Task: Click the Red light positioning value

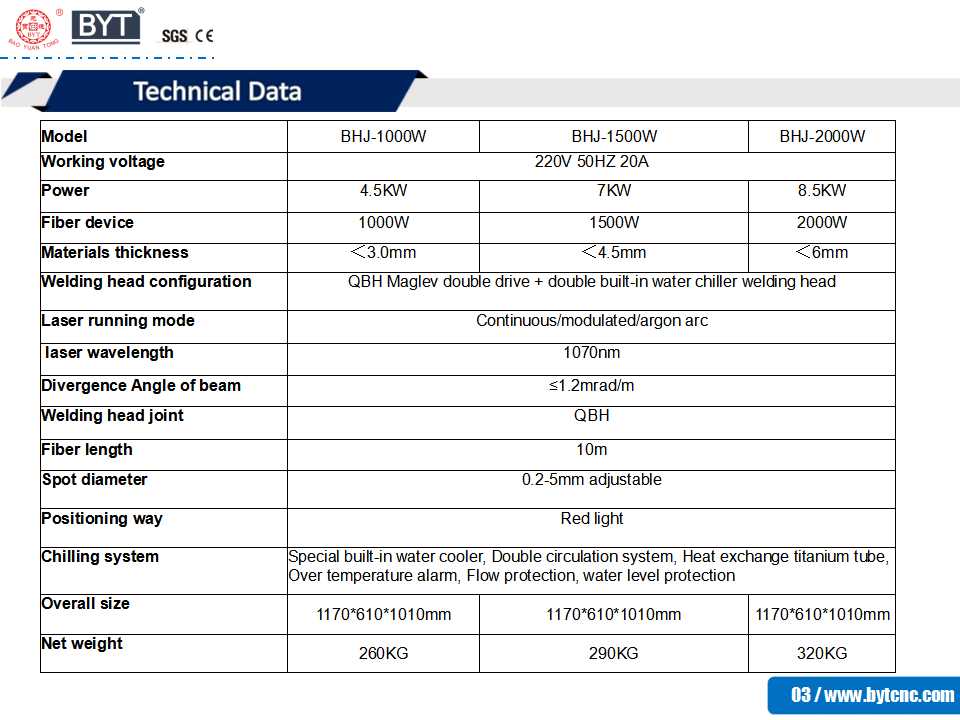Action: tap(591, 519)
